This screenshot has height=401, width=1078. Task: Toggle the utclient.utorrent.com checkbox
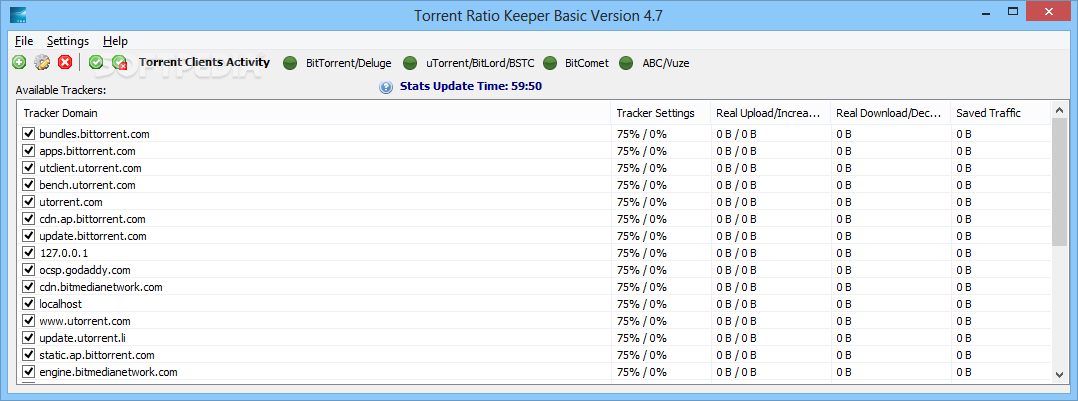tap(29, 168)
